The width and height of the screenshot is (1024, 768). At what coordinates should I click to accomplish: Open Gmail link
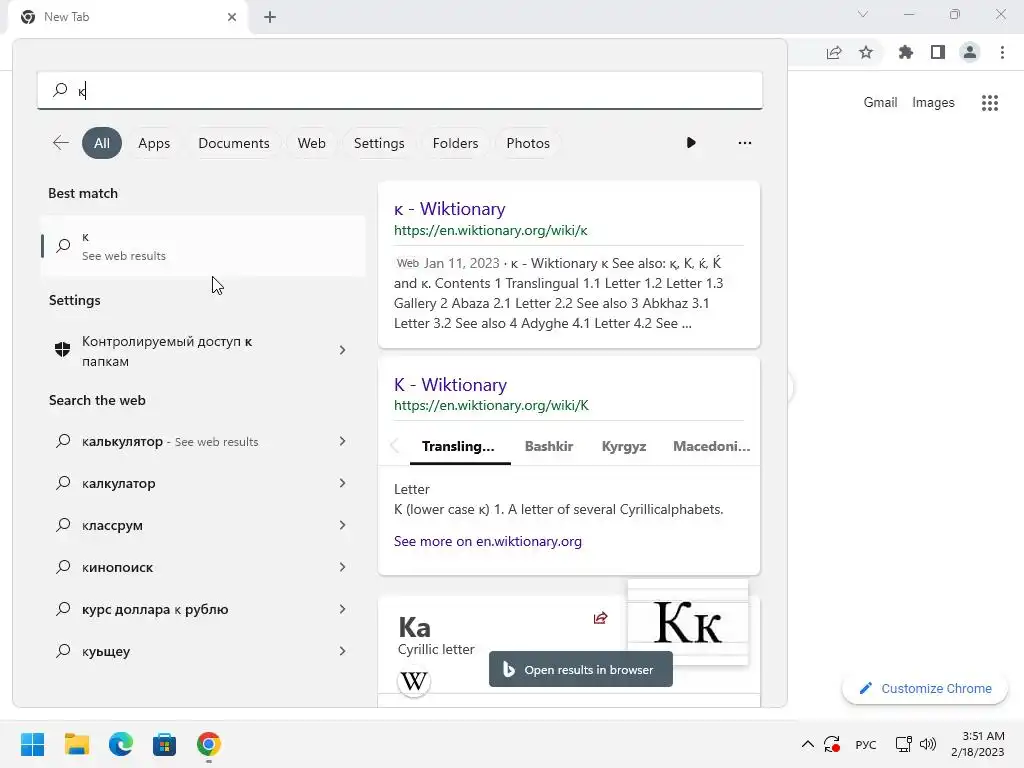(880, 103)
